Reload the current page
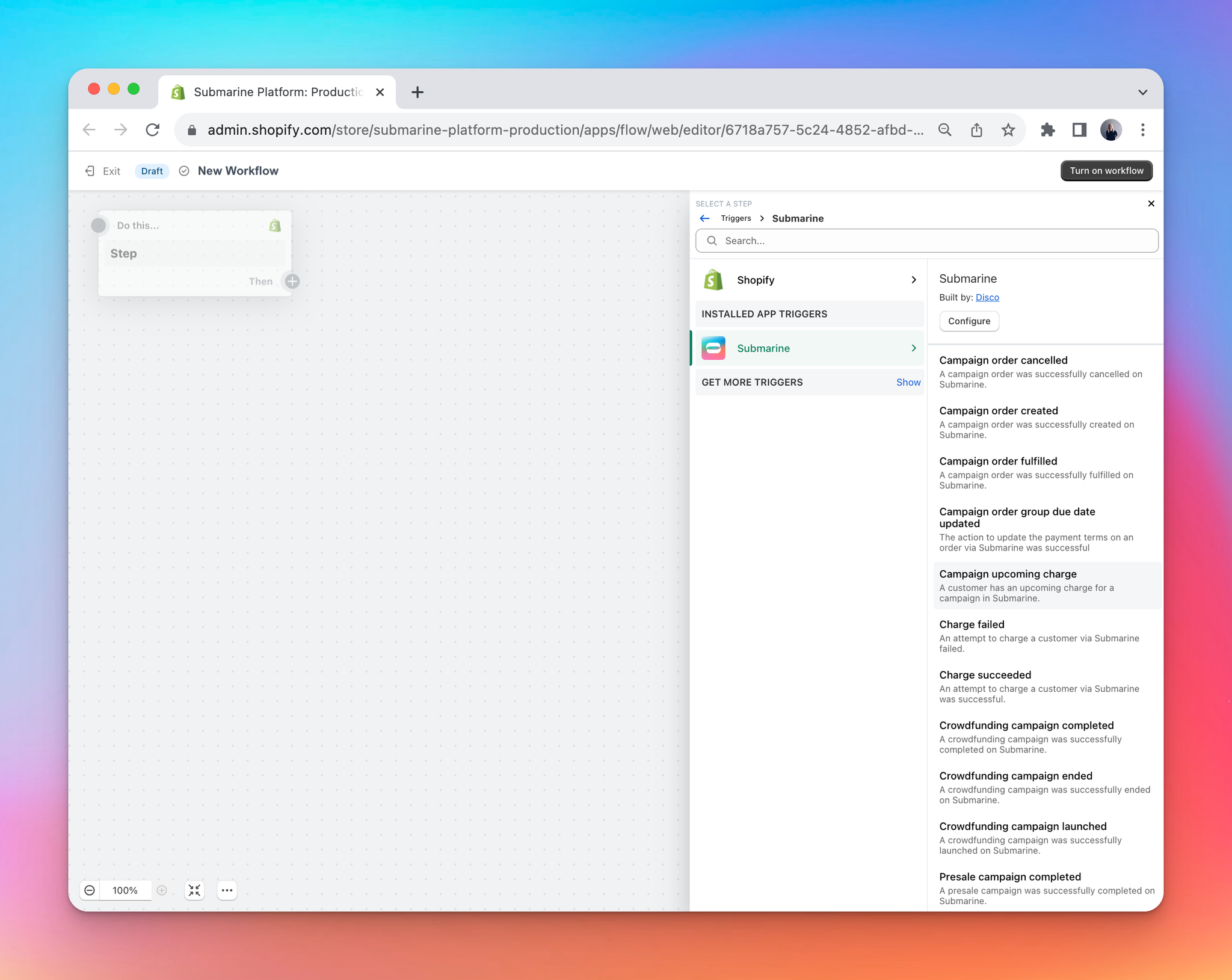1232x980 pixels. click(153, 130)
